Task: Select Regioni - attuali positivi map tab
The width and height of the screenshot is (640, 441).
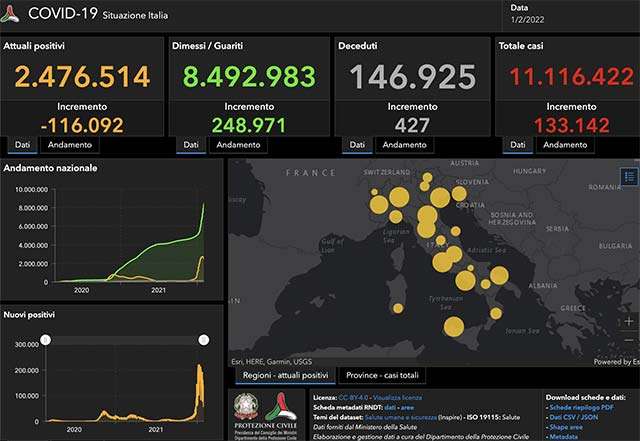Action: (x=285, y=376)
